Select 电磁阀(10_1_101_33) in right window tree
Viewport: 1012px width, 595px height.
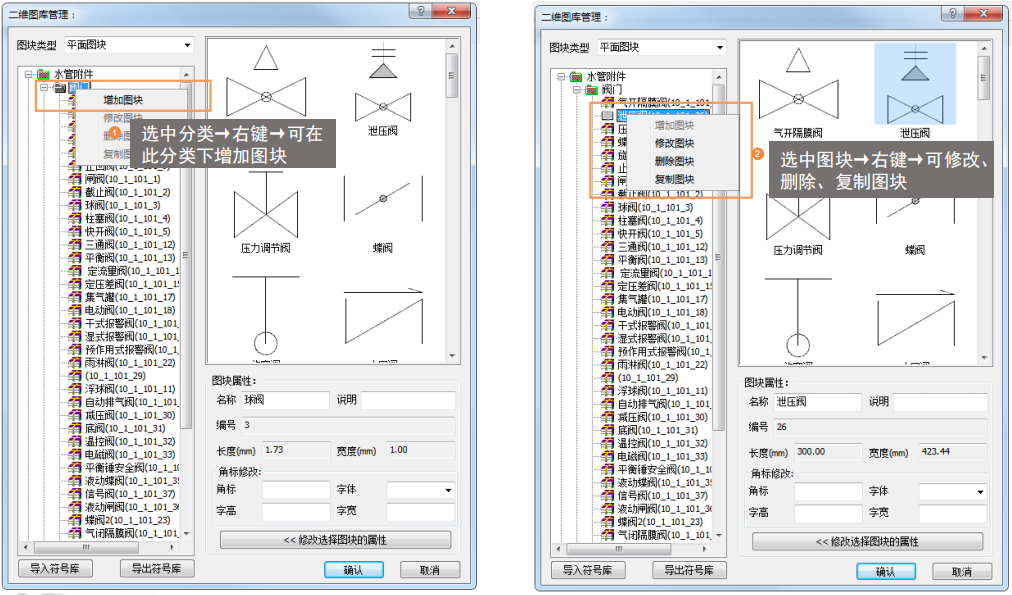[x=663, y=456]
